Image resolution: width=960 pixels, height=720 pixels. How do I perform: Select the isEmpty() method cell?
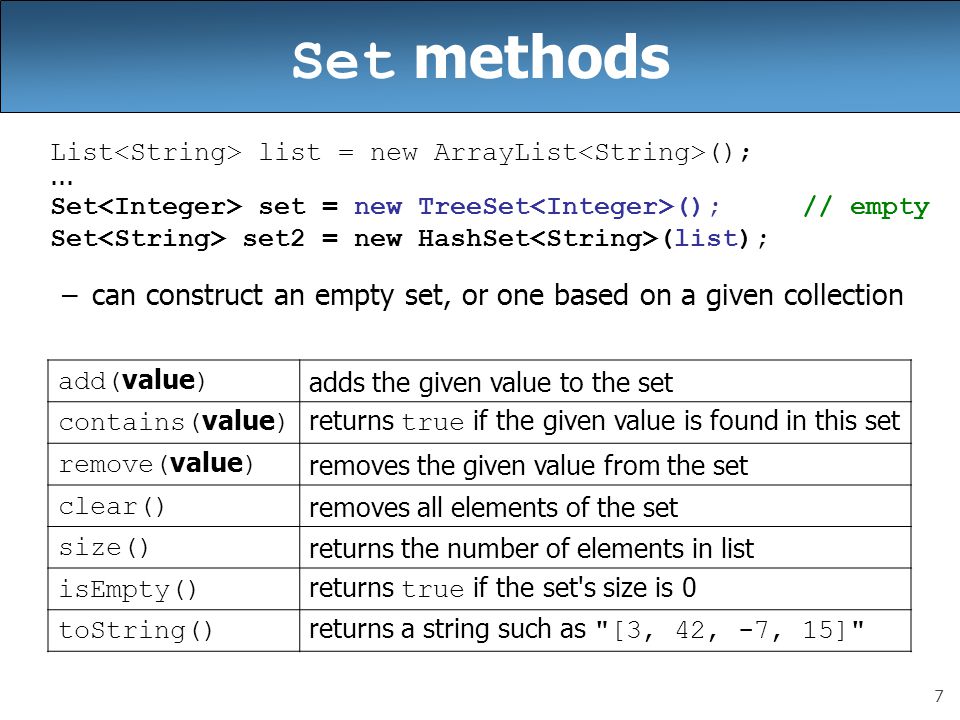174,589
